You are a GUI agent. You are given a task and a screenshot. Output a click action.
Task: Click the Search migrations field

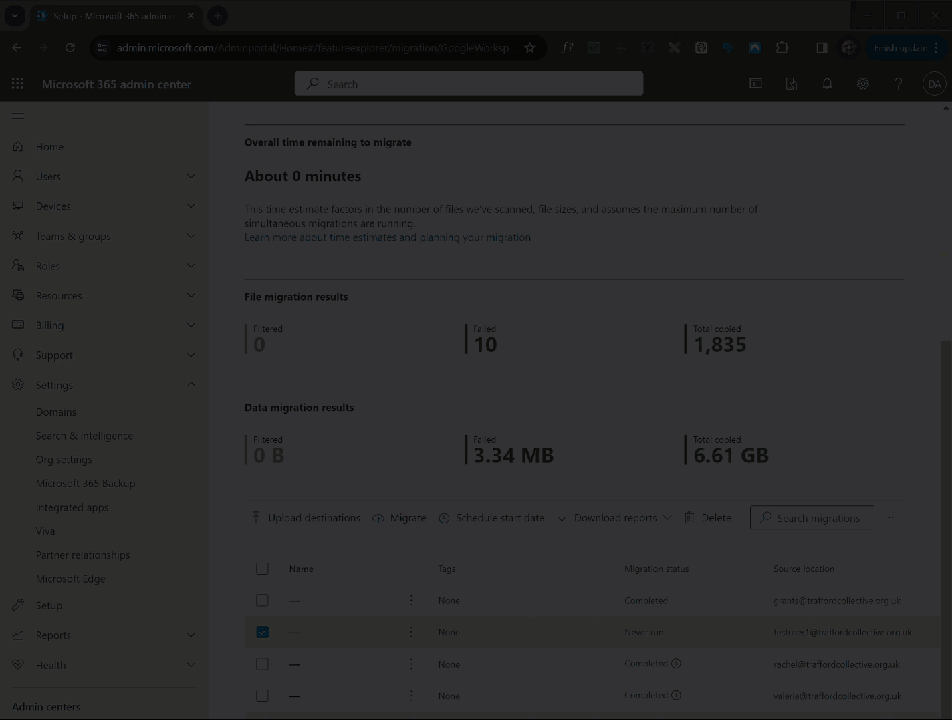point(812,518)
